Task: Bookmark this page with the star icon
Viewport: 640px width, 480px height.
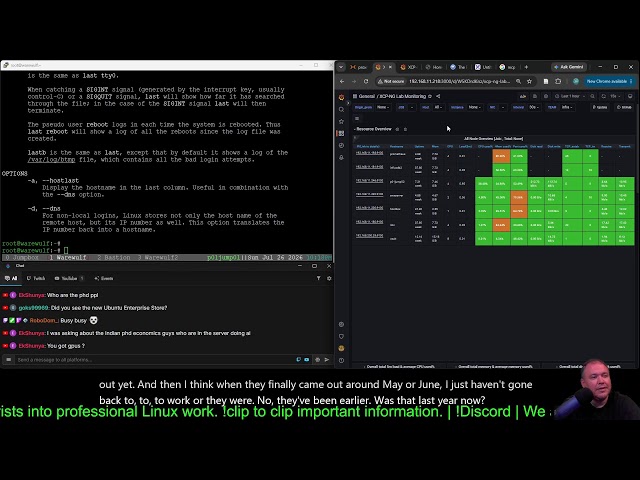Action: [x=529, y=81]
